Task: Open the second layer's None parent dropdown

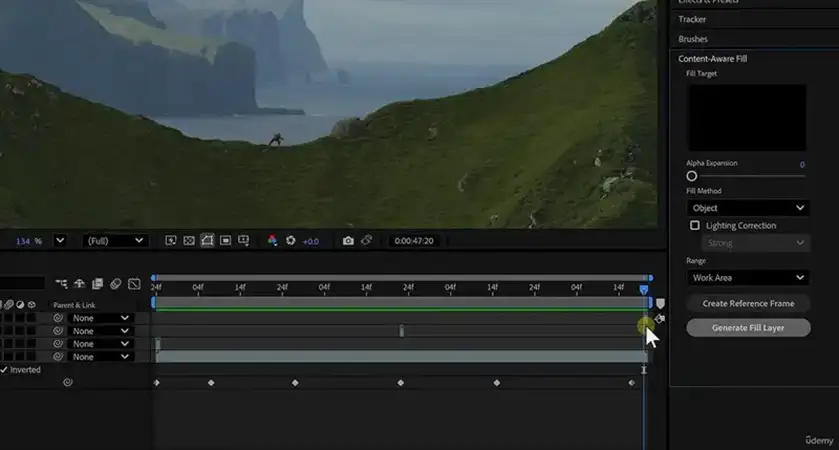Action: point(100,331)
